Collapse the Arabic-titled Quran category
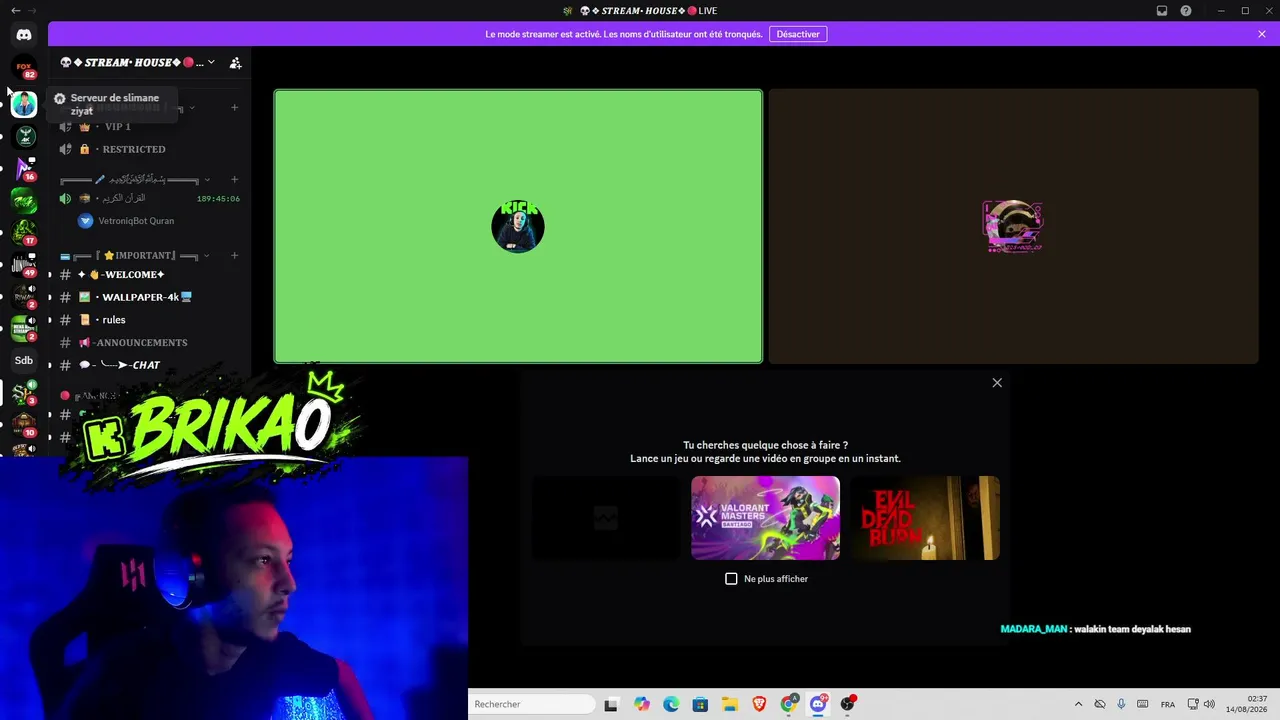This screenshot has width=1280, height=720. 207,180
